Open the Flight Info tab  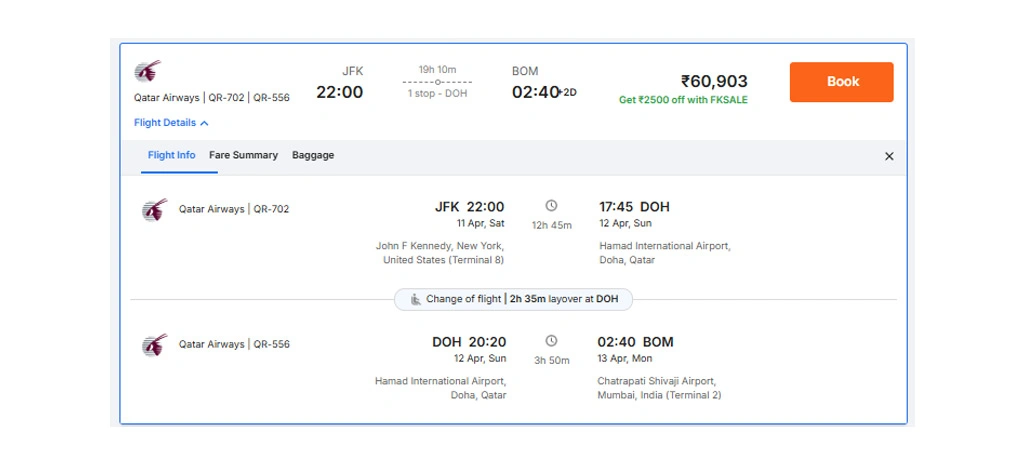[171, 155]
